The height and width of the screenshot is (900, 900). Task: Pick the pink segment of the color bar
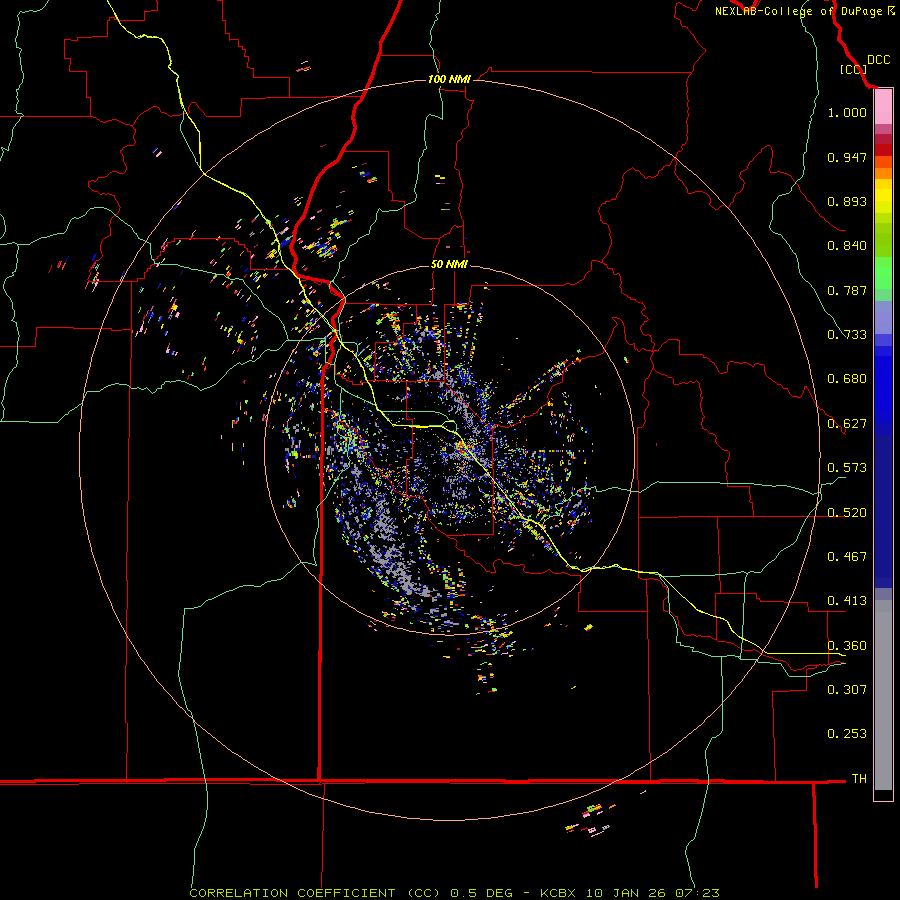point(883,107)
